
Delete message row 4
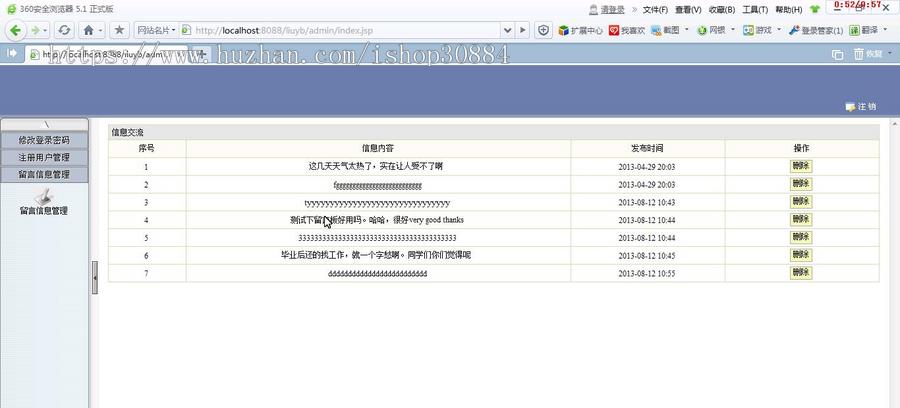pyautogui.click(x=801, y=220)
